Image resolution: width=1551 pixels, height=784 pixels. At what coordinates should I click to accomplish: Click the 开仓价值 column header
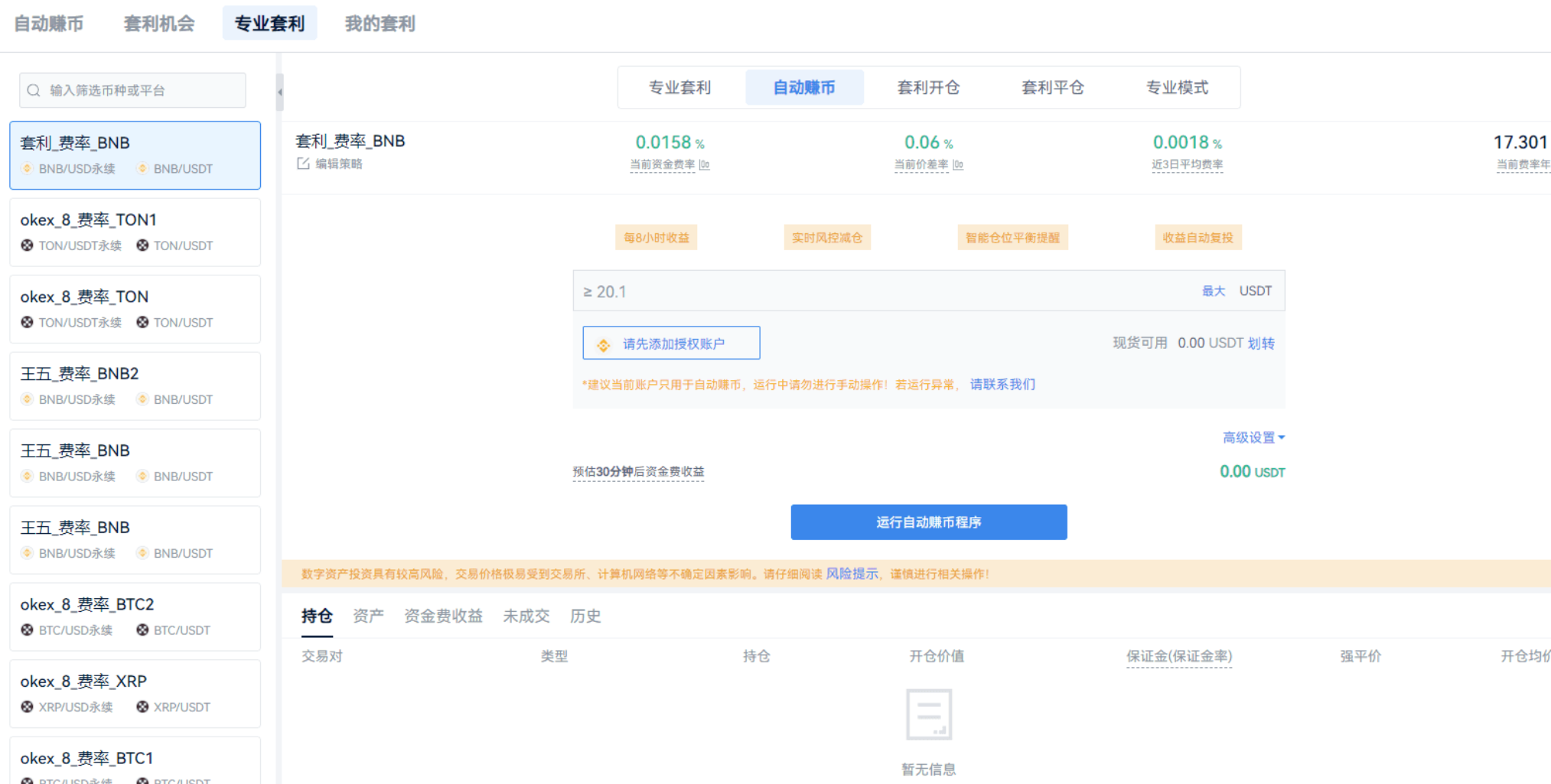[937, 656]
